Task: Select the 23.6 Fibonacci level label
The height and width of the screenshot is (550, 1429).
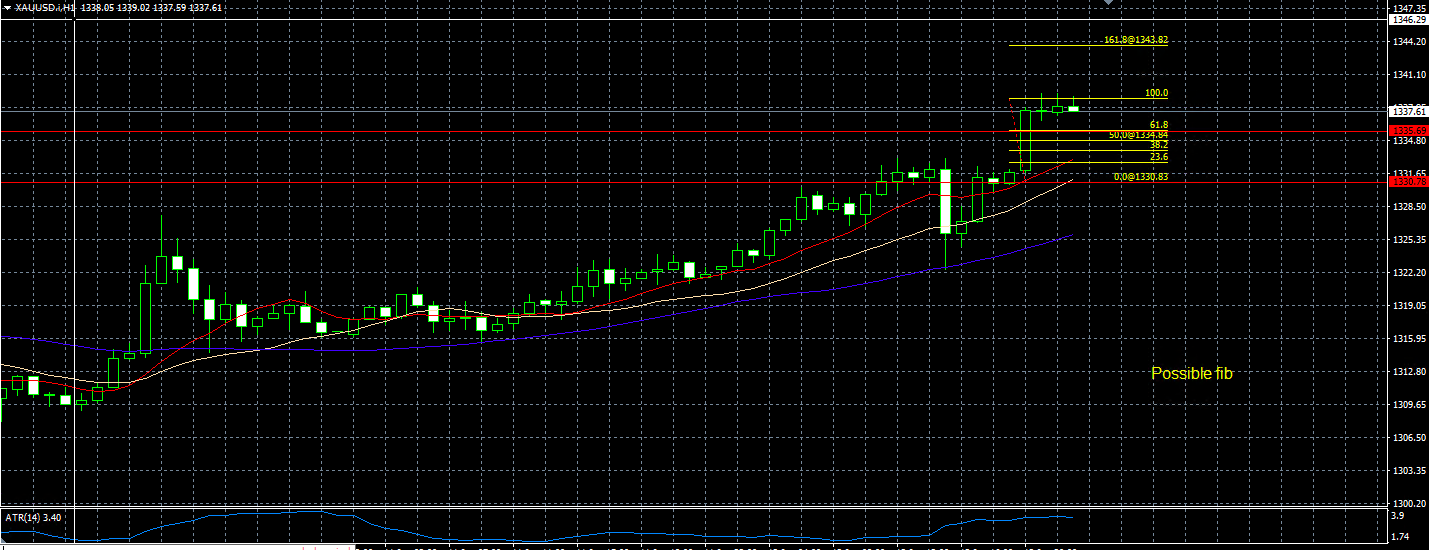Action: pos(1159,157)
